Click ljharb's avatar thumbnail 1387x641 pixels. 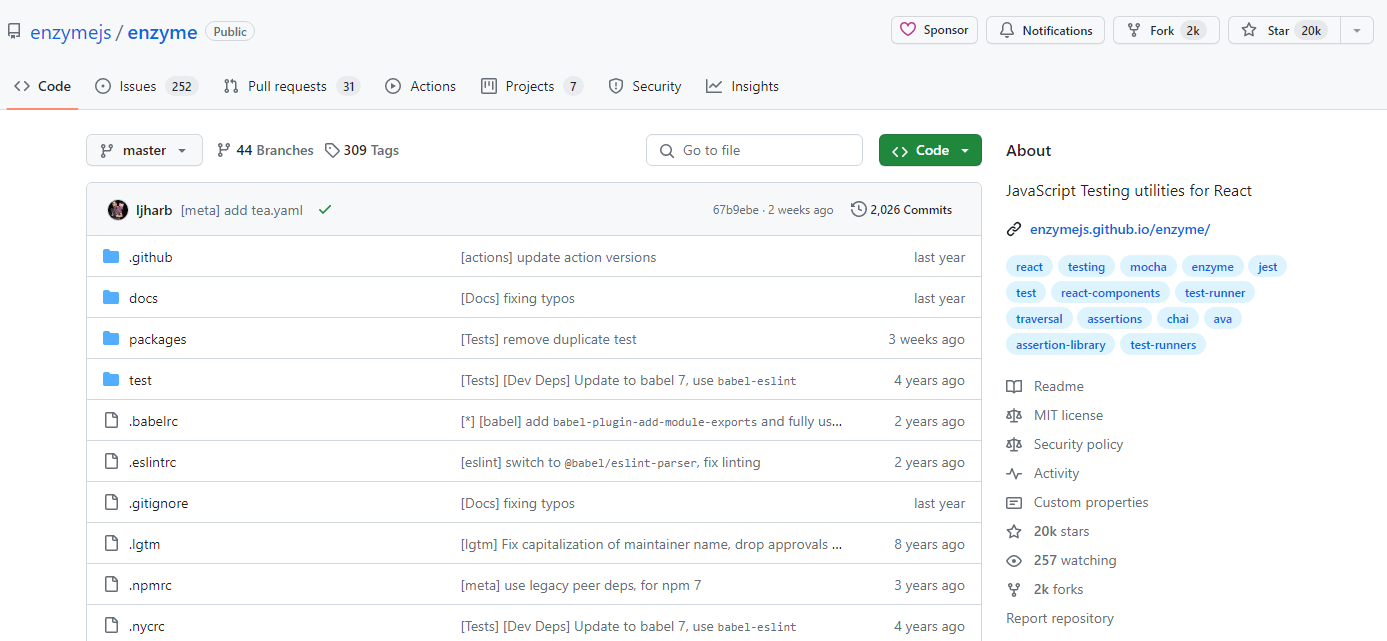click(x=118, y=209)
